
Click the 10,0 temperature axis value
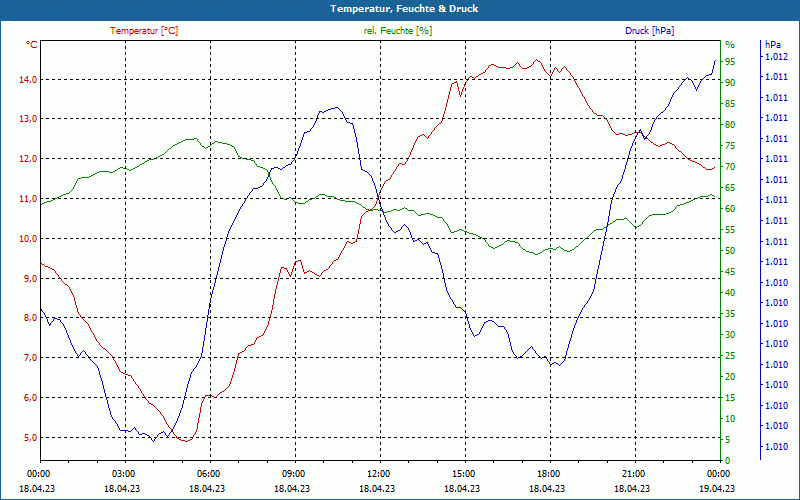click(x=28, y=238)
